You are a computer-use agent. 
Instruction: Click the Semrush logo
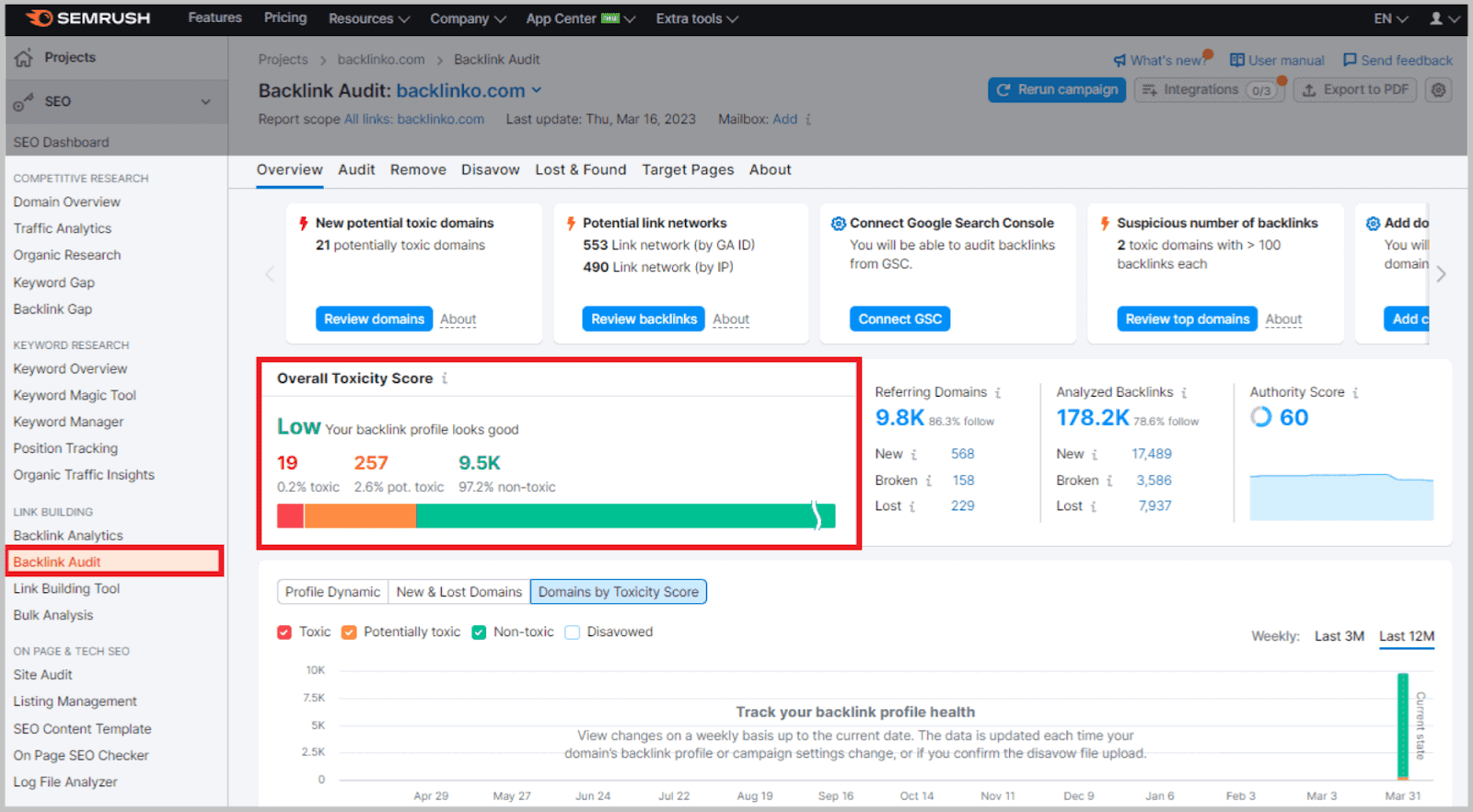(x=88, y=18)
